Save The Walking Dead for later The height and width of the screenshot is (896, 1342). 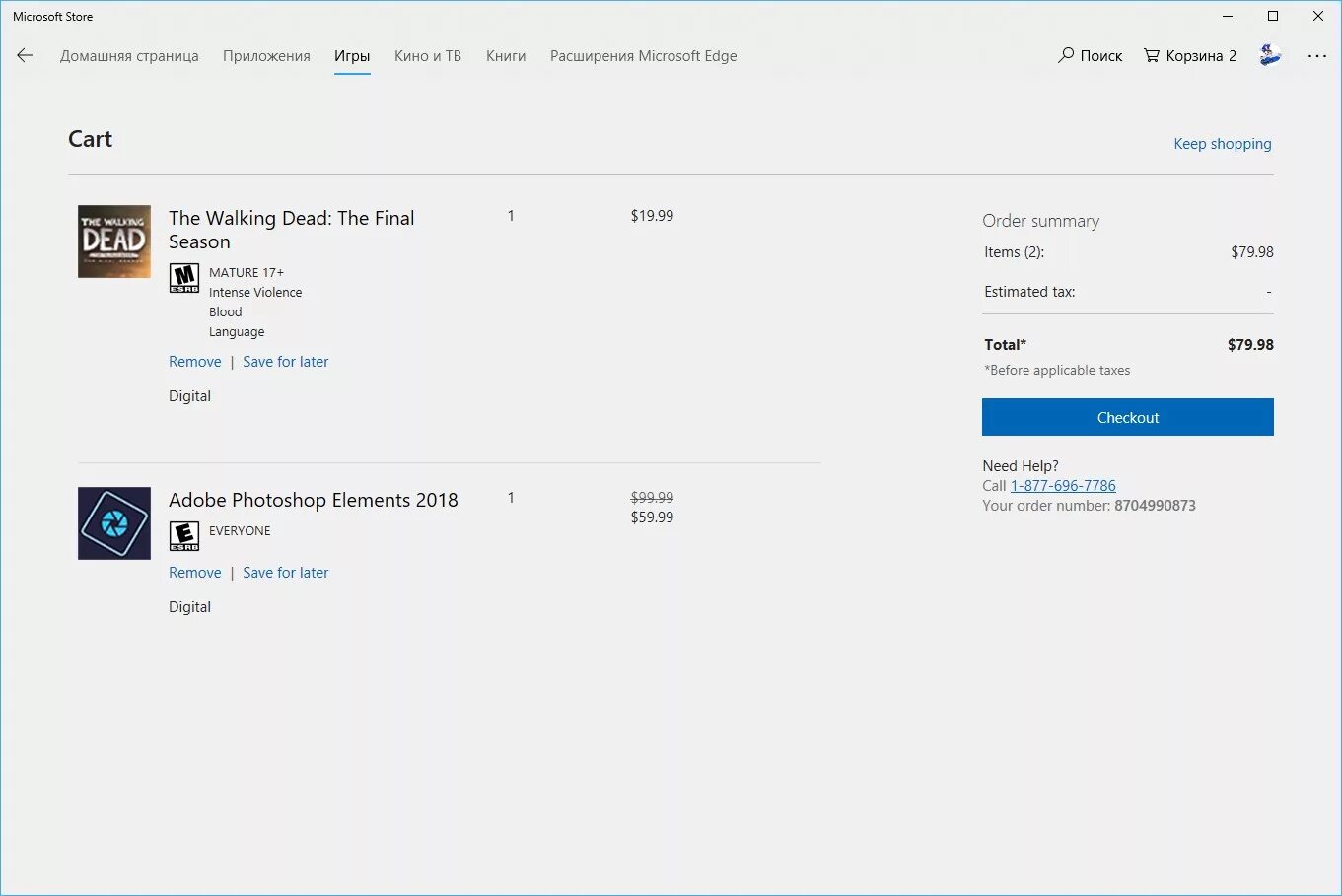[x=286, y=362]
